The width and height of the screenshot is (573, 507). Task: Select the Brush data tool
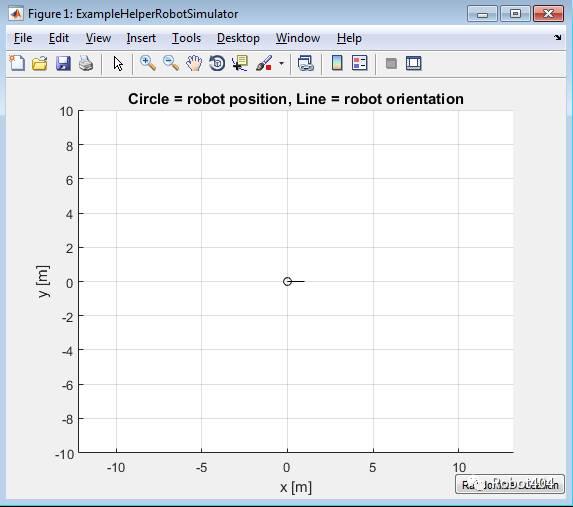point(264,63)
